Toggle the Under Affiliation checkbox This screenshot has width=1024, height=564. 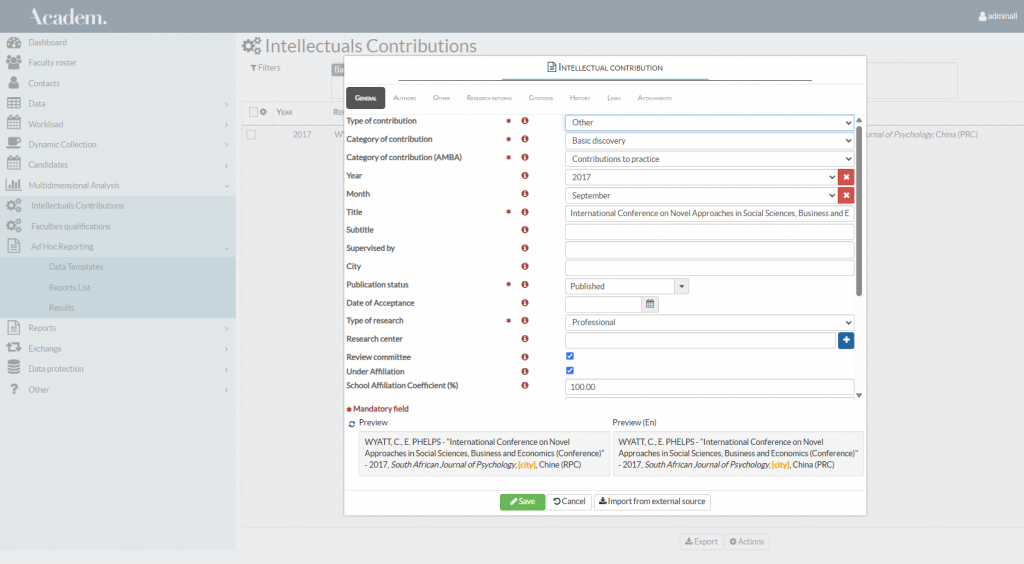point(570,371)
